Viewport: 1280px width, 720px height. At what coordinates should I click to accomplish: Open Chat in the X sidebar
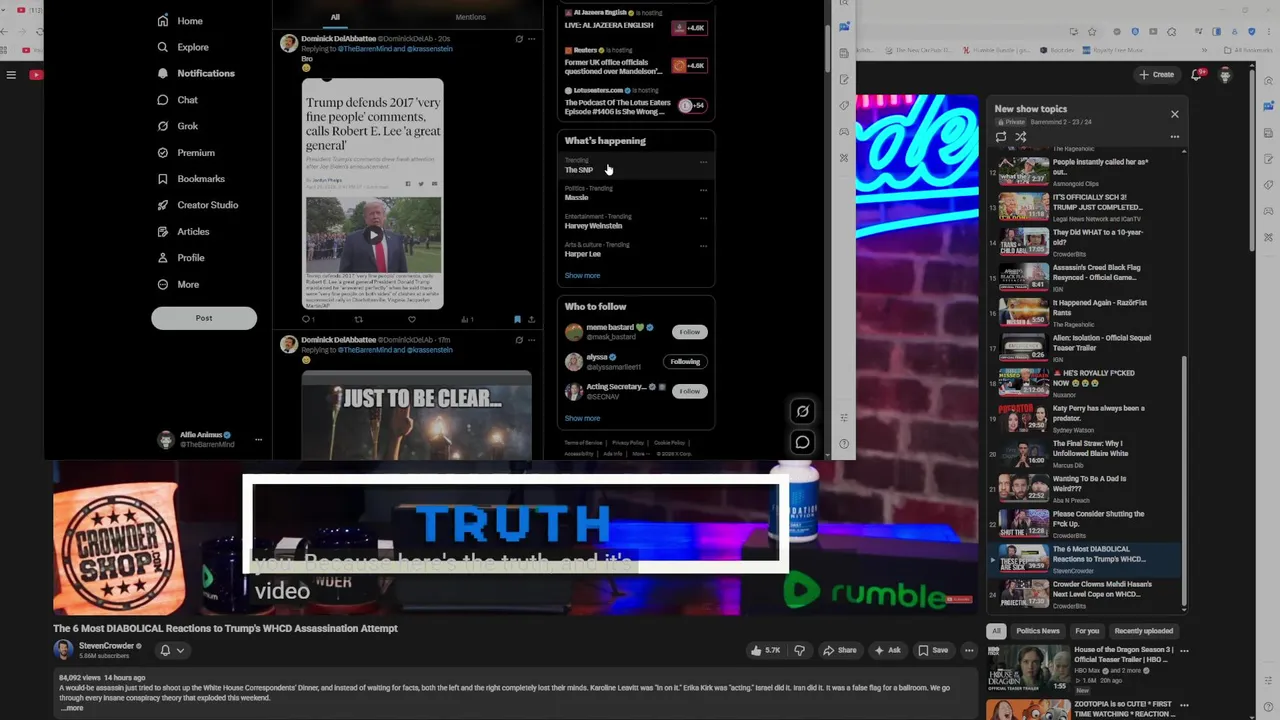[x=178, y=100]
